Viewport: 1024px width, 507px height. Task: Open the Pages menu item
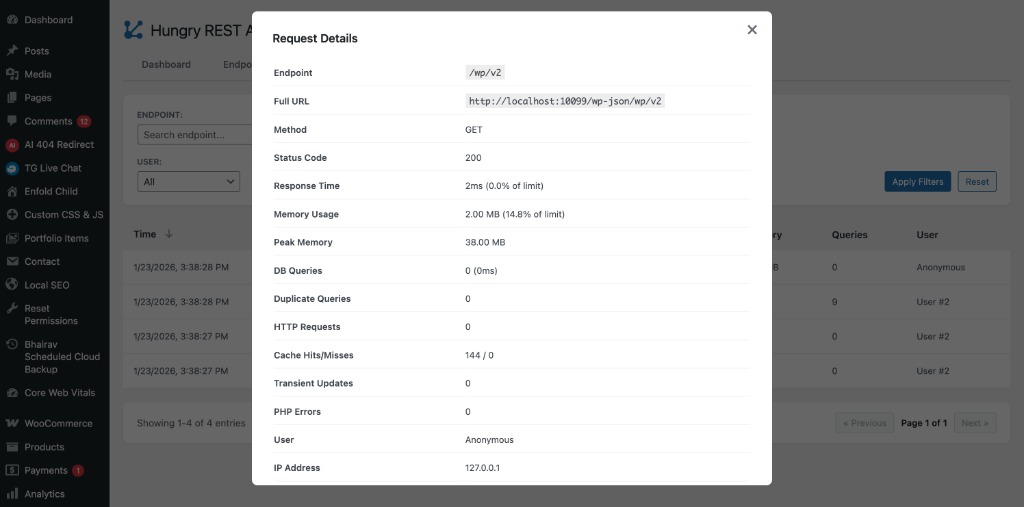[38, 98]
